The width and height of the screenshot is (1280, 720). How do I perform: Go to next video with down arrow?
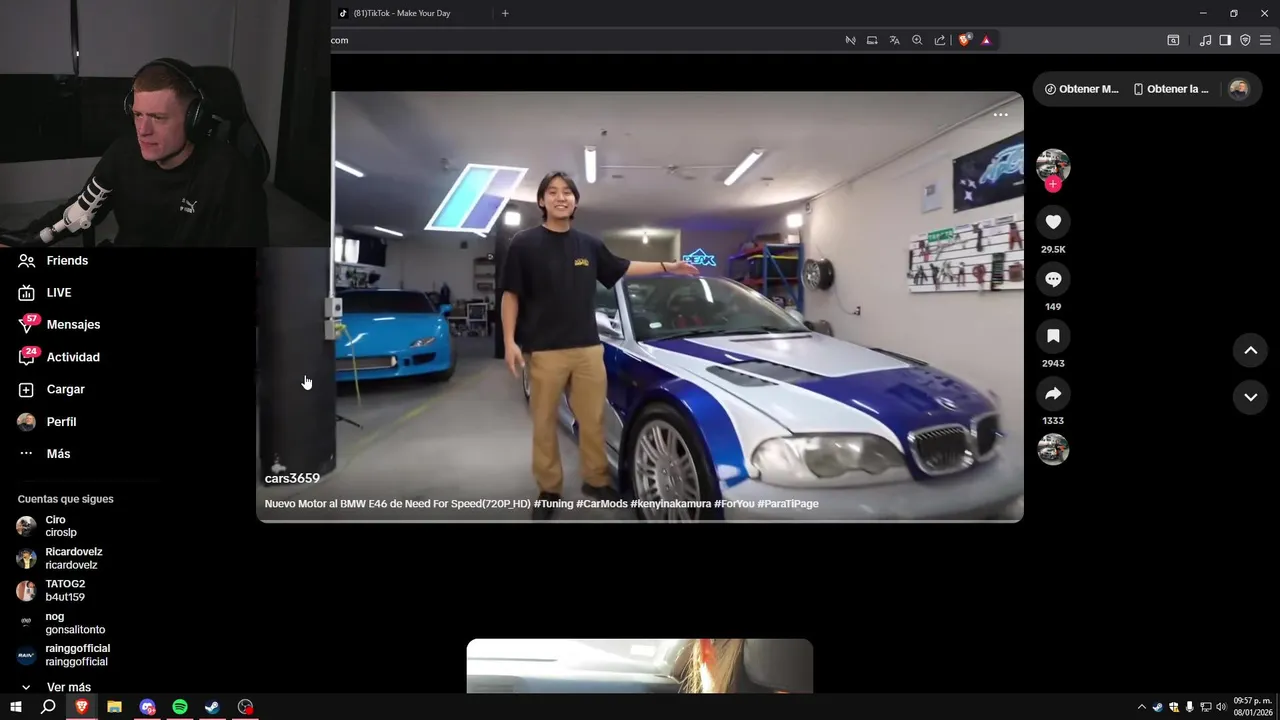1250,397
